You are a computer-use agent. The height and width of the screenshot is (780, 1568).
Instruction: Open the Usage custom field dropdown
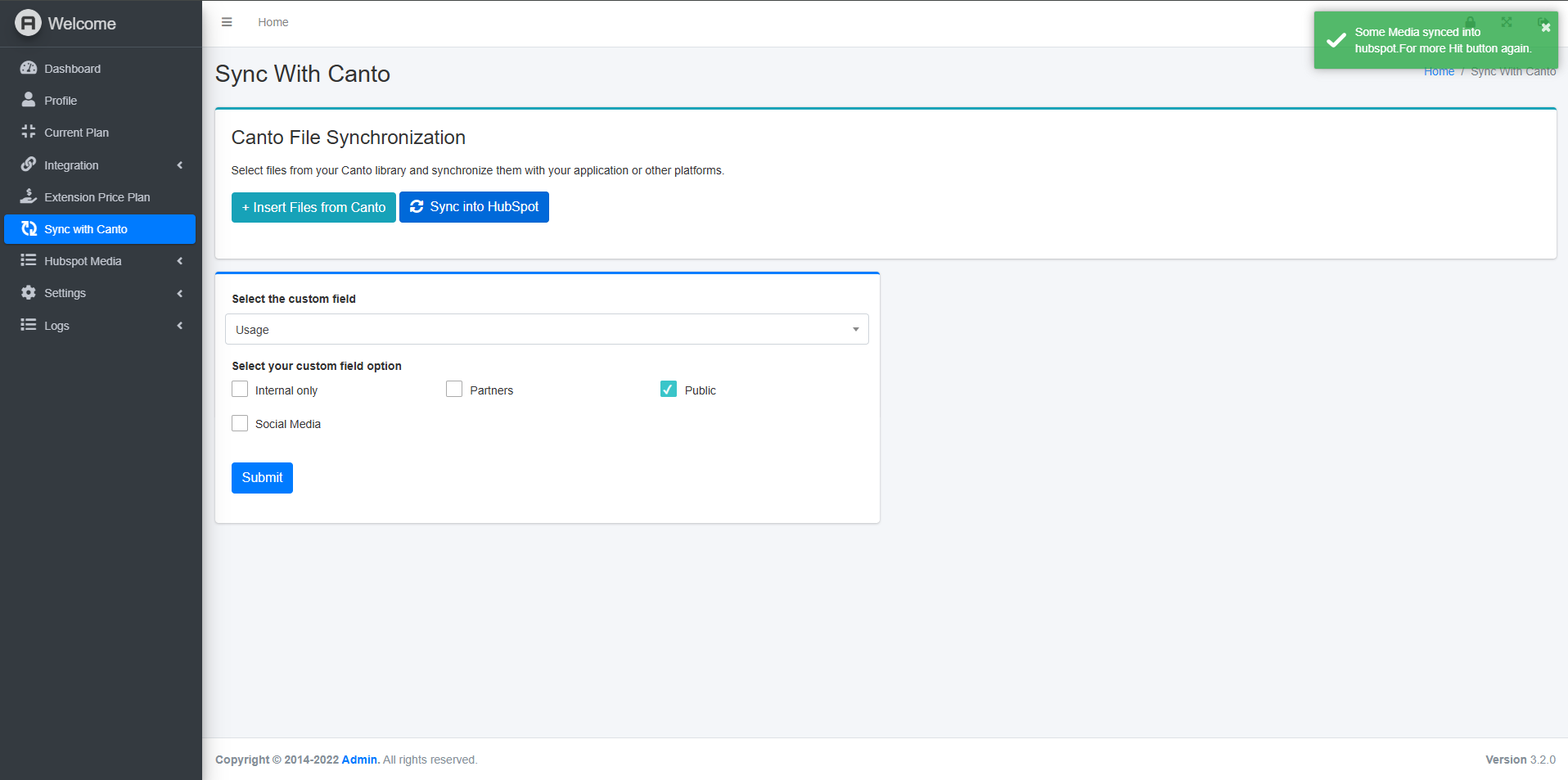547,329
